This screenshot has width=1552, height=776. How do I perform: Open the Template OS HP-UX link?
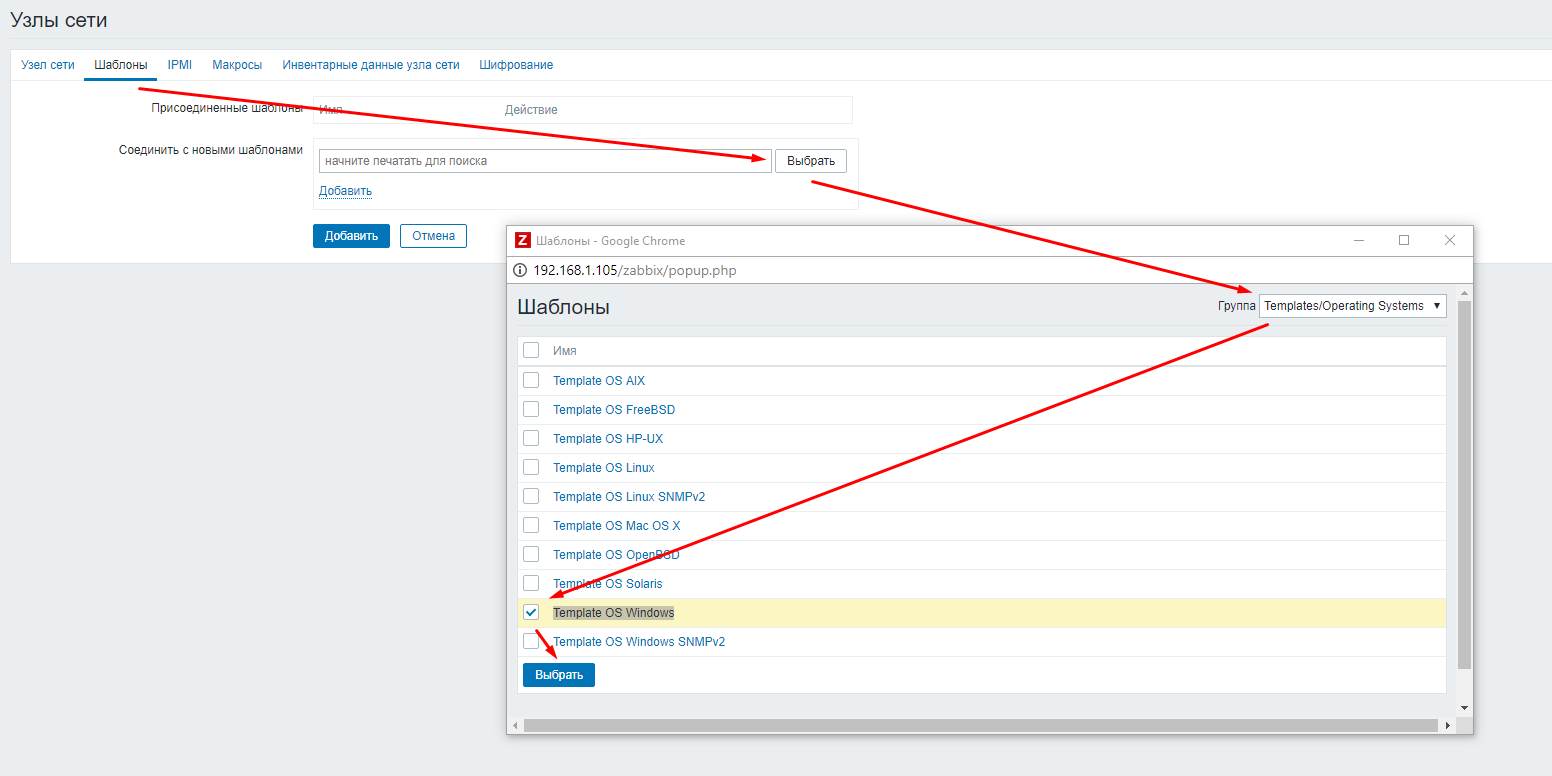click(x=608, y=439)
